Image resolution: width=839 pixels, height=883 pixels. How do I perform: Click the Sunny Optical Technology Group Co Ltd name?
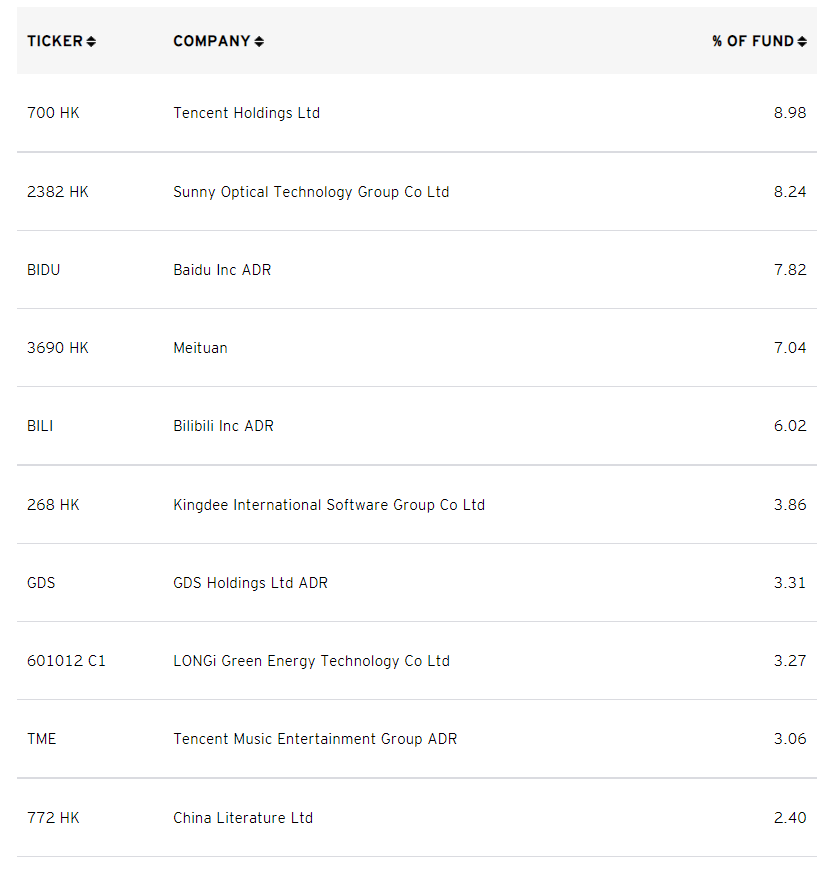click(311, 192)
